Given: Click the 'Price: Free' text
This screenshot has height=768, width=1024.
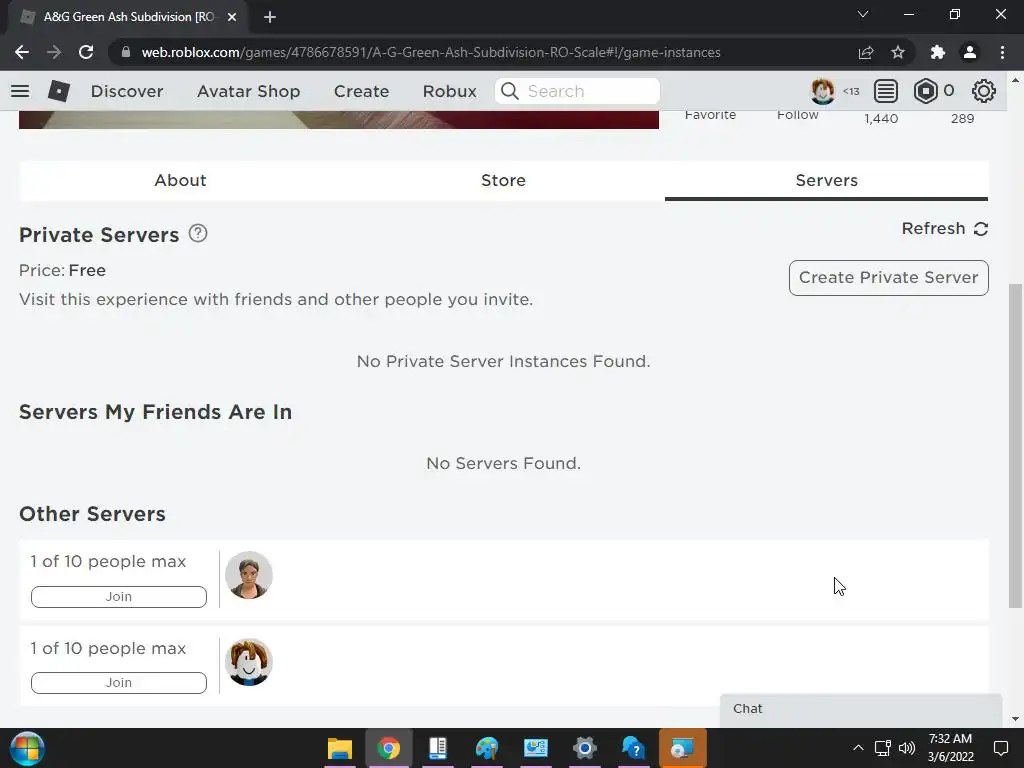Looking at the screenshot, I should (x=62, y=270).
